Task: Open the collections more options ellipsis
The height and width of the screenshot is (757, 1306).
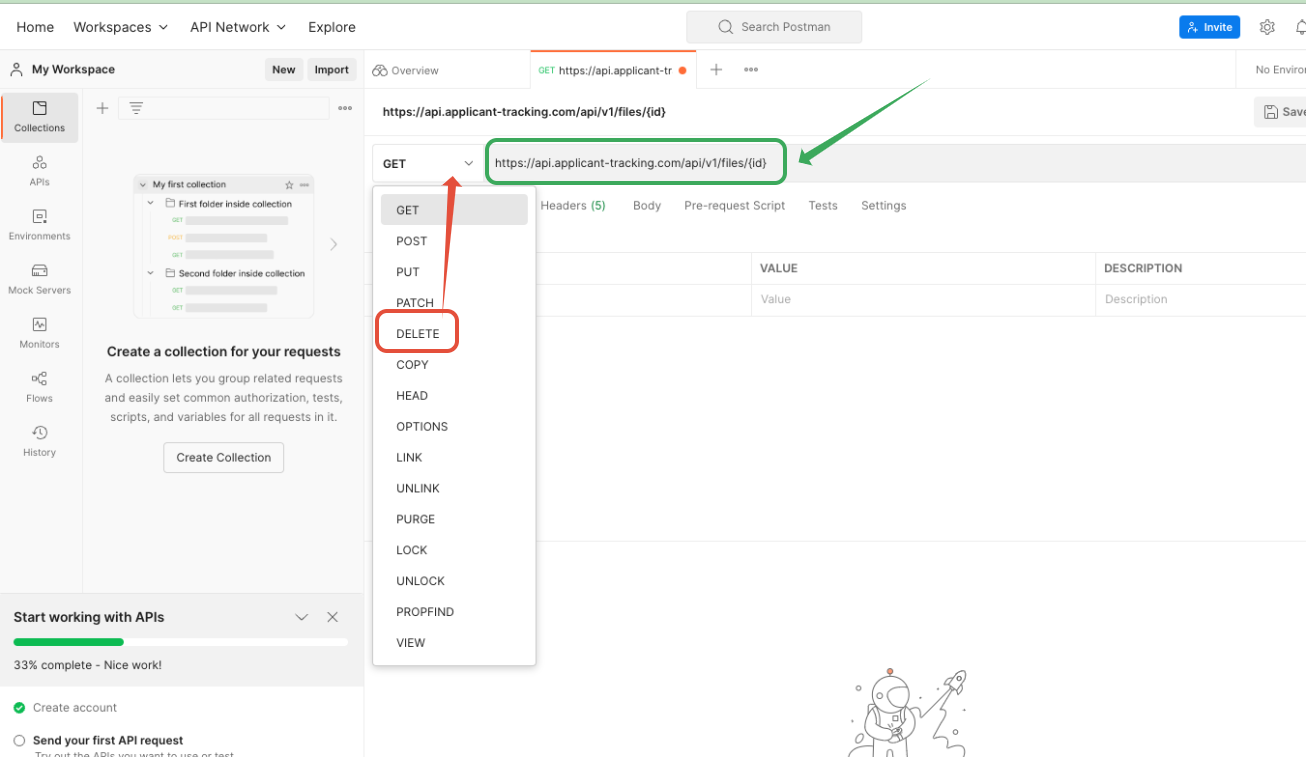Action: 345,108
